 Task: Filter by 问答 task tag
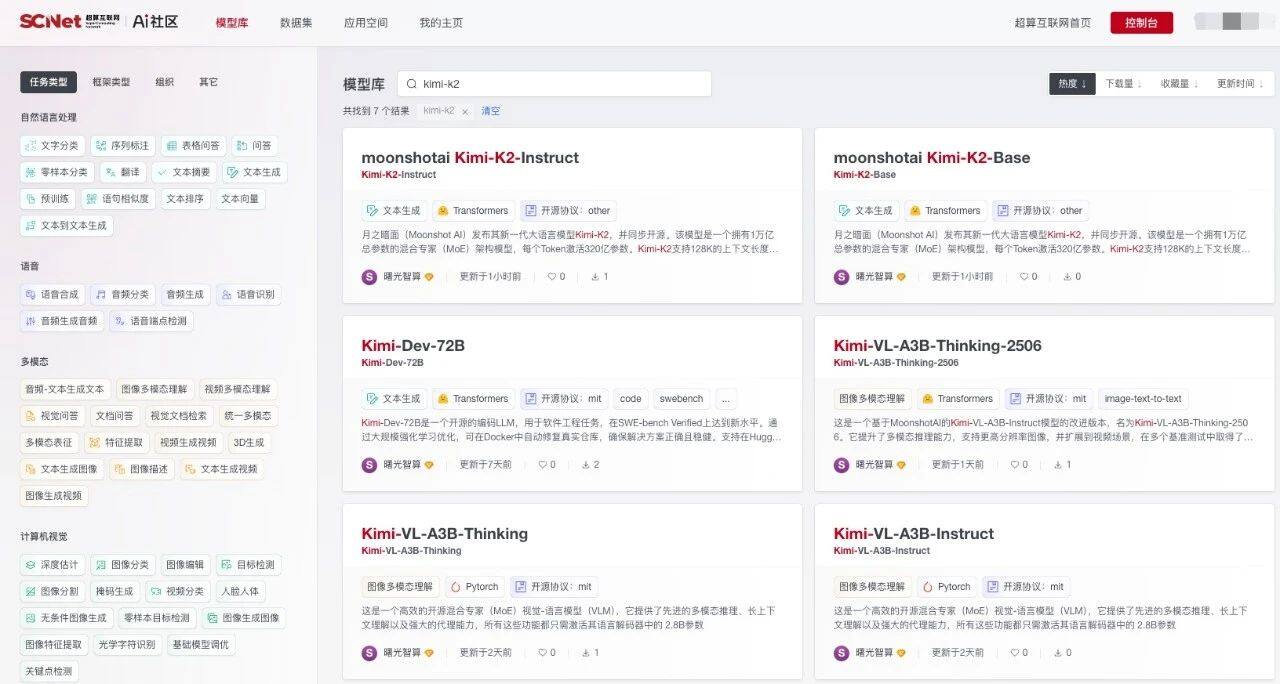point(254,145)
